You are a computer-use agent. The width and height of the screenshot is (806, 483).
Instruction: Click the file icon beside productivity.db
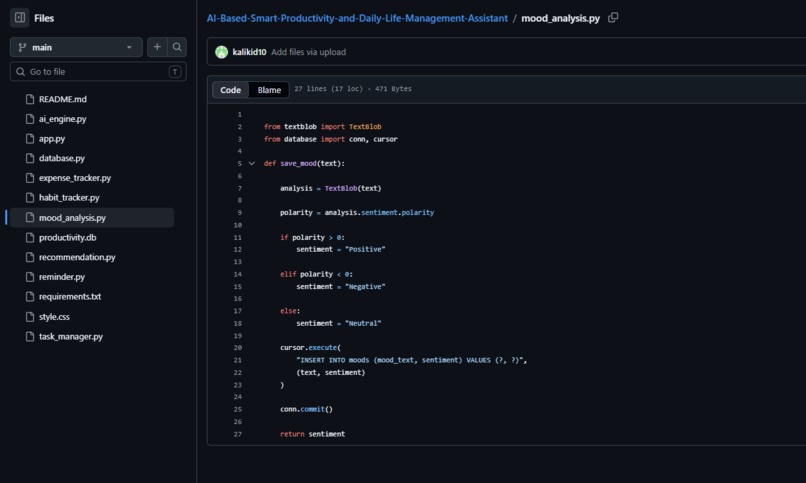pos(30,237)
